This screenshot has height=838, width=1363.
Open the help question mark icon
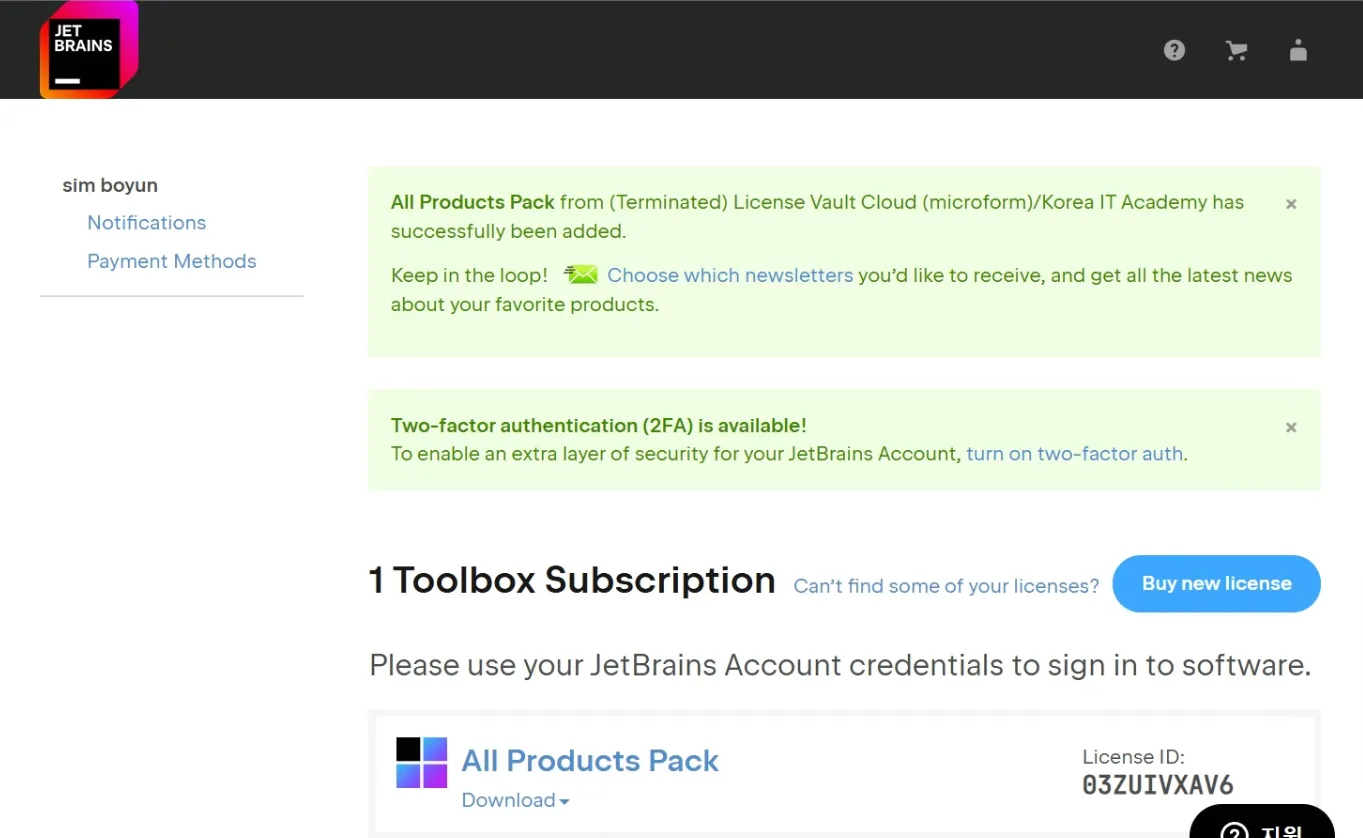coord(1174,50)
